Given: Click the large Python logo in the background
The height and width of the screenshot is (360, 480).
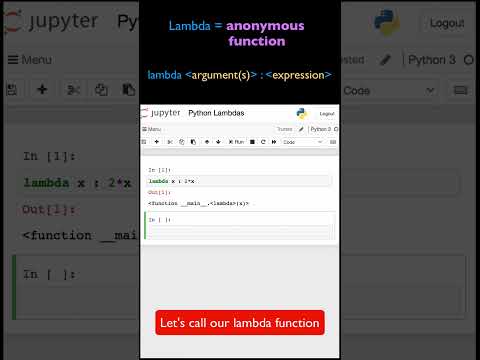Looking at the screenshot, I should pyautogui.click(x=387, y=22).
